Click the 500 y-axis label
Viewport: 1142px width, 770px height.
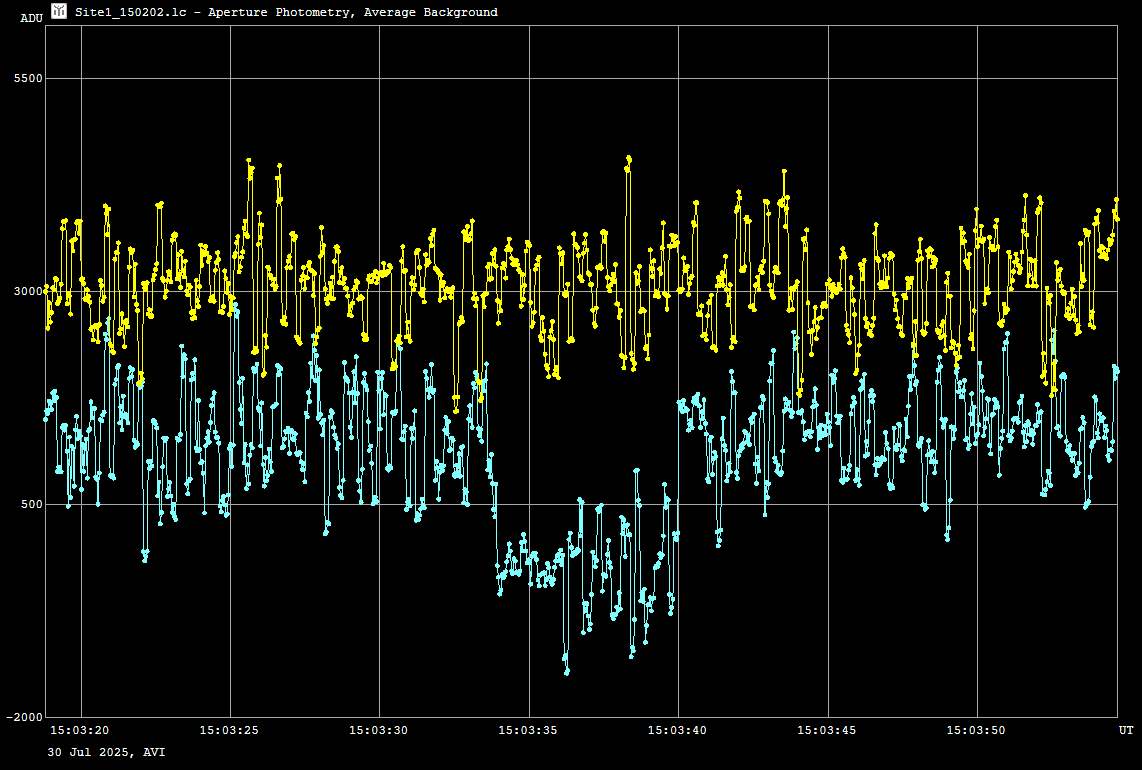30,504
